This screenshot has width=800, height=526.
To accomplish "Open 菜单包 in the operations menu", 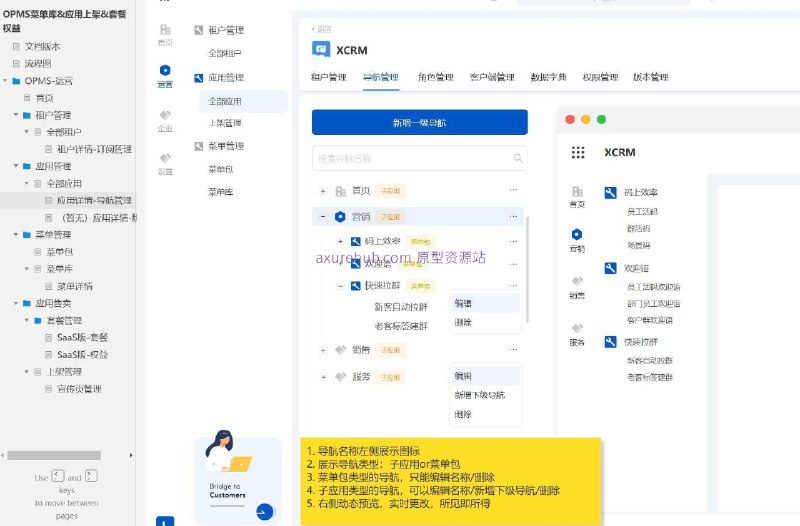I will click(x=221, y=169).
